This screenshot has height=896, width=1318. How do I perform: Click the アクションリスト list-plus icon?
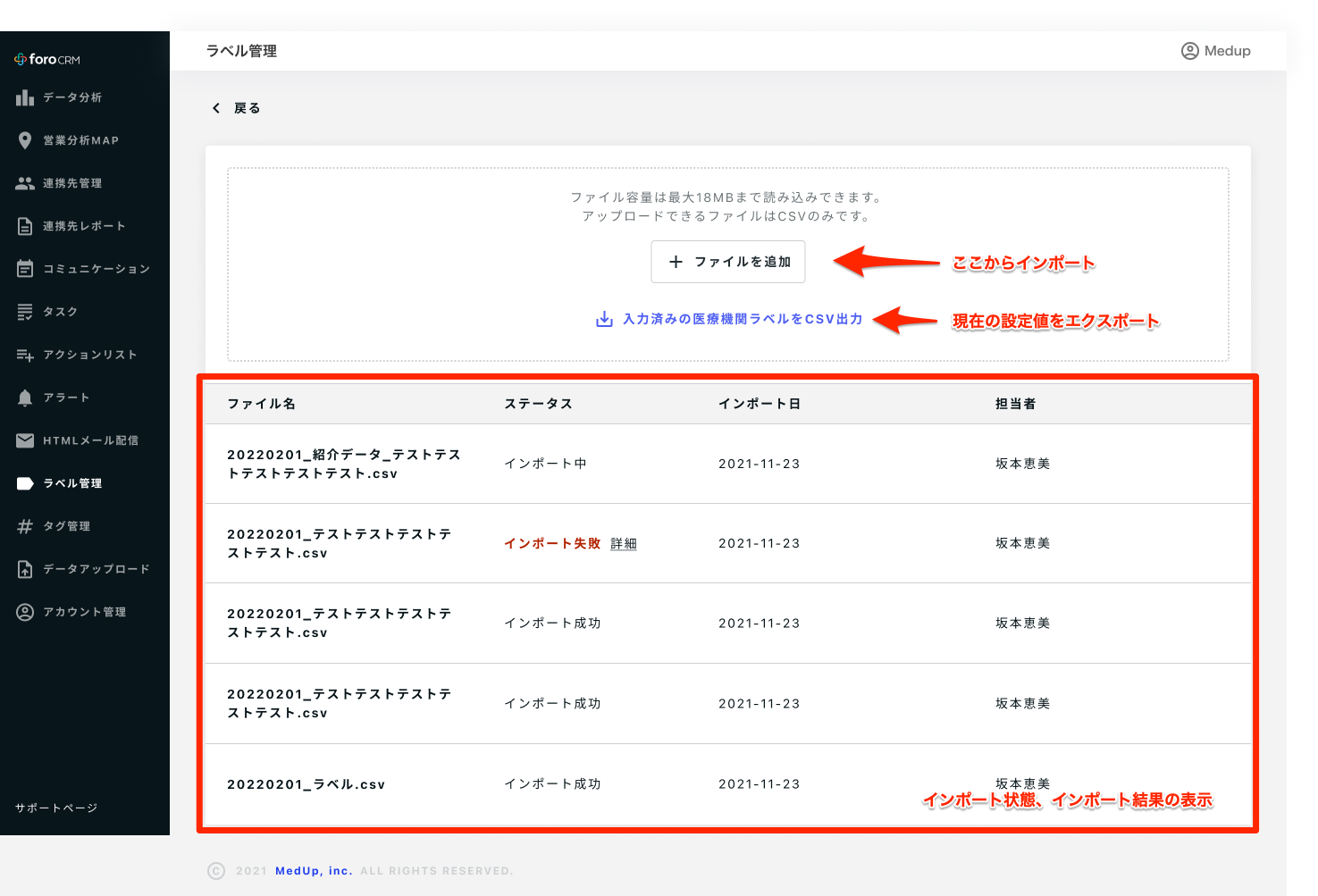pos(25,355)
